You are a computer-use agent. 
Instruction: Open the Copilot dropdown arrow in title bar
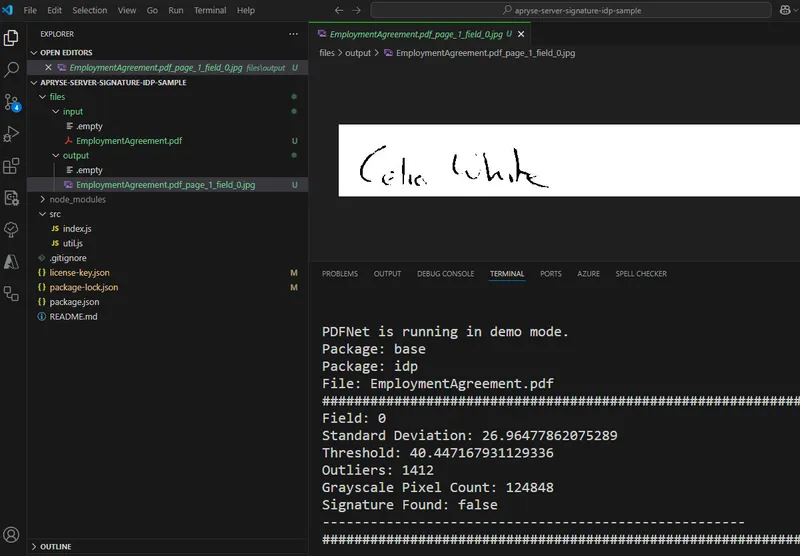click(x=796, y=10)
